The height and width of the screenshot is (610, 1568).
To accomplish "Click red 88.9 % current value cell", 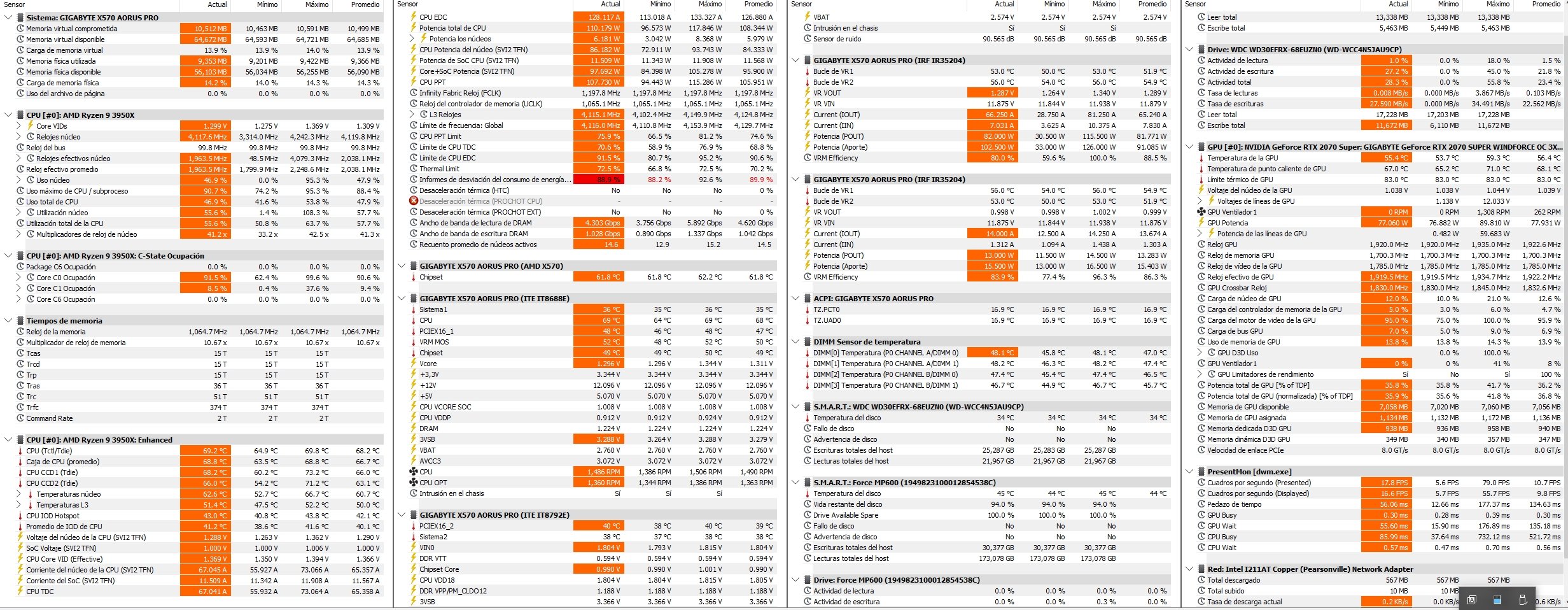I will 598,180.
